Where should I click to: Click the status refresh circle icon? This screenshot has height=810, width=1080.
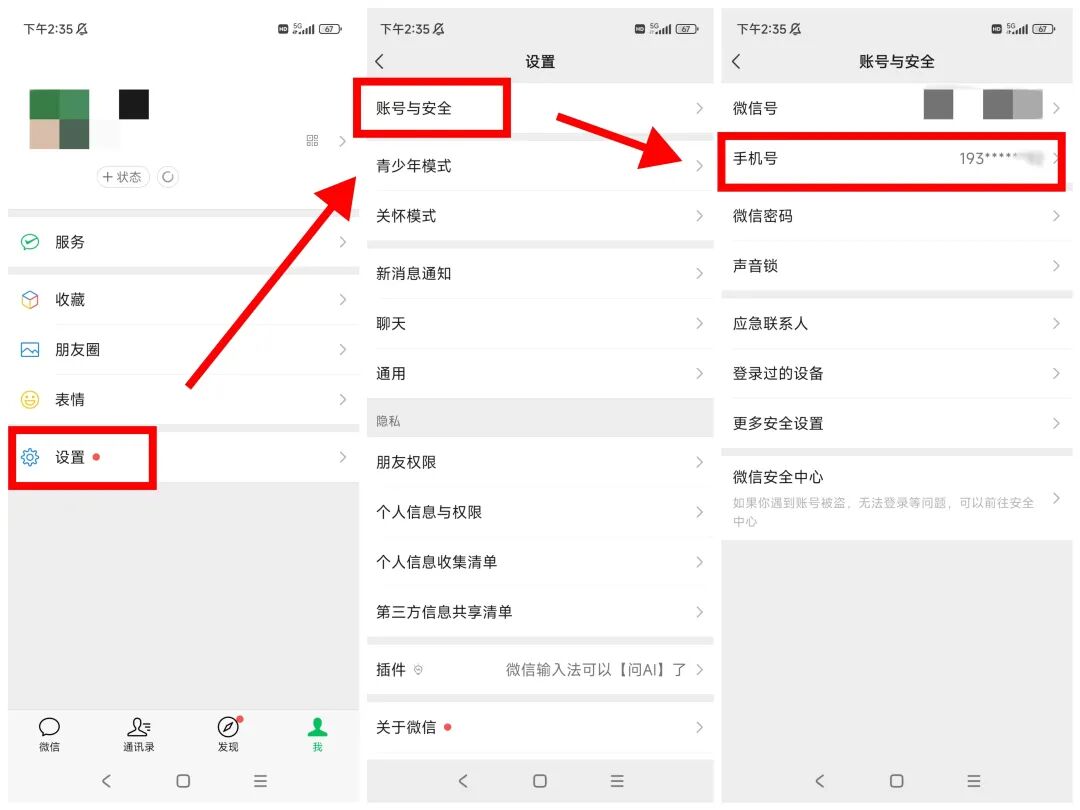tap(167, 176)
